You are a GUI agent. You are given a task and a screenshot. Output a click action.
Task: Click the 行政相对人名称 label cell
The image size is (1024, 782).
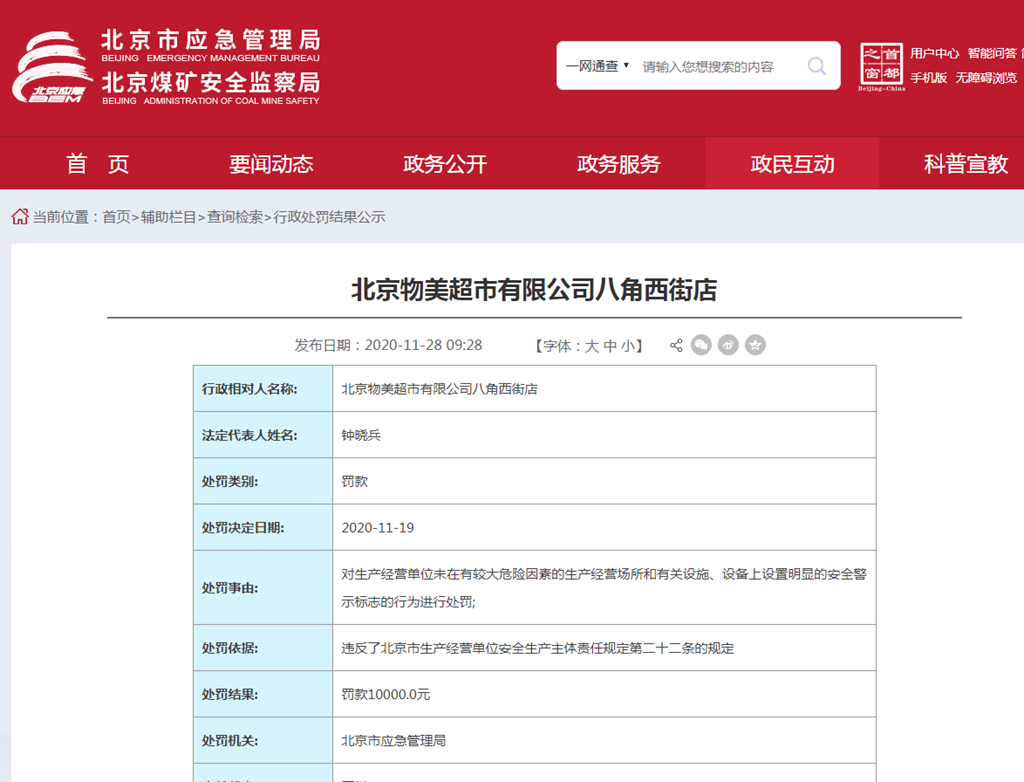(263, 389)
